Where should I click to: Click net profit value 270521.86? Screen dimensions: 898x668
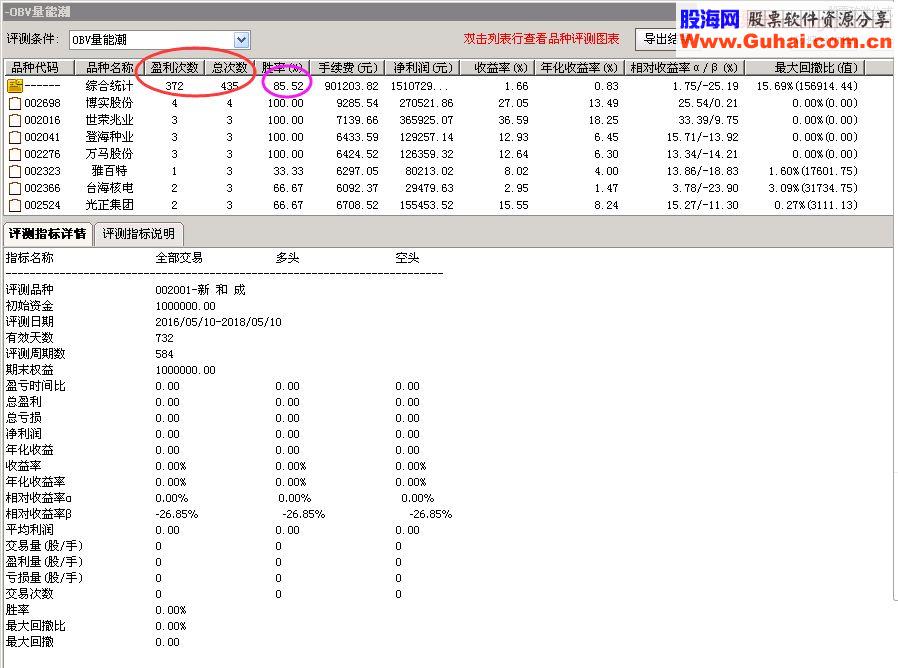tap(426, 103)
